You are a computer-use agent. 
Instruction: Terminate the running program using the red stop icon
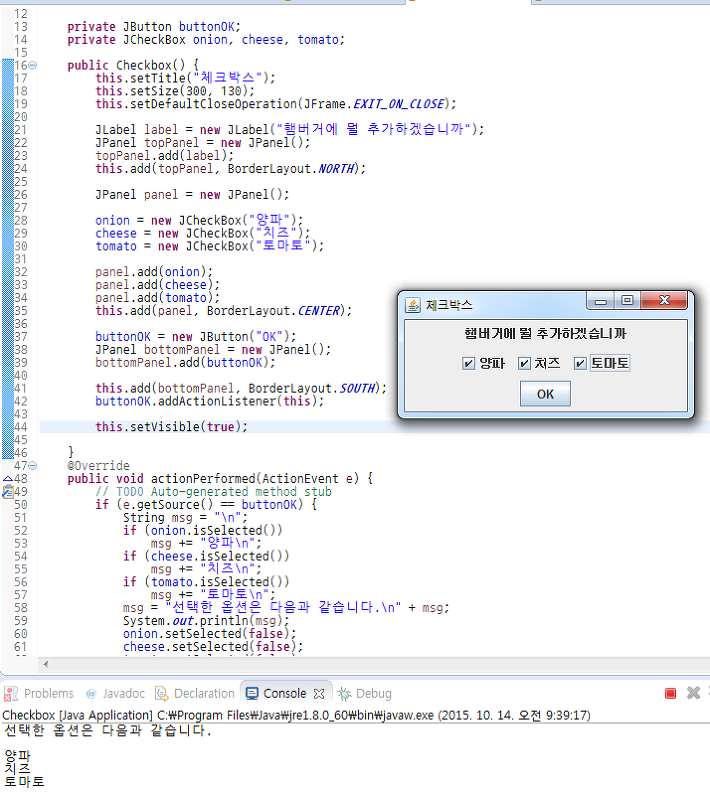click(670, 693)
